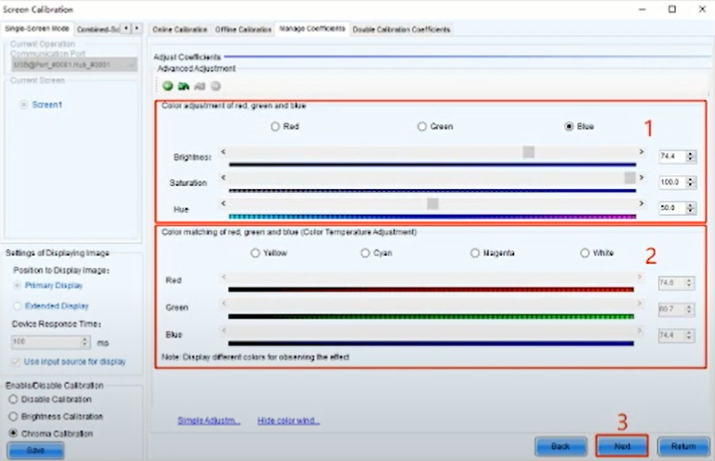Switch to Single-Screen Mode tab
Viewport: 715px width, 461px height.
click(37, 28)
